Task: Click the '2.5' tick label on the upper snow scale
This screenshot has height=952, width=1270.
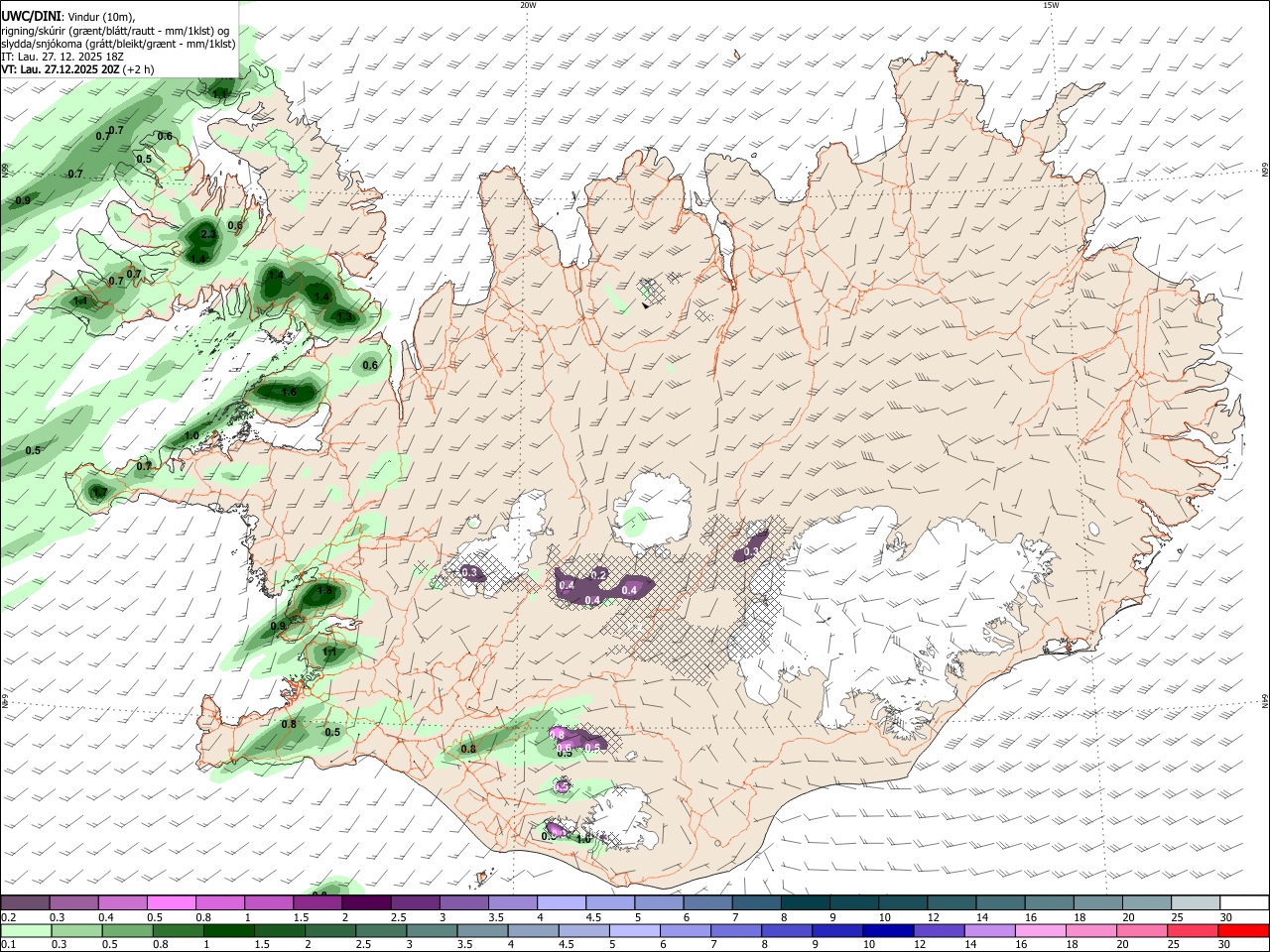Action: (398, 918)
